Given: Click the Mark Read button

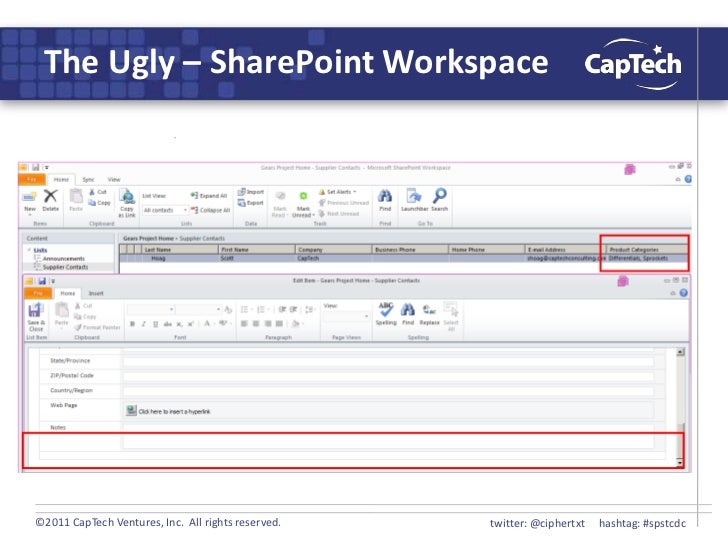Looking at the screenshot, I should pos(280,204).
